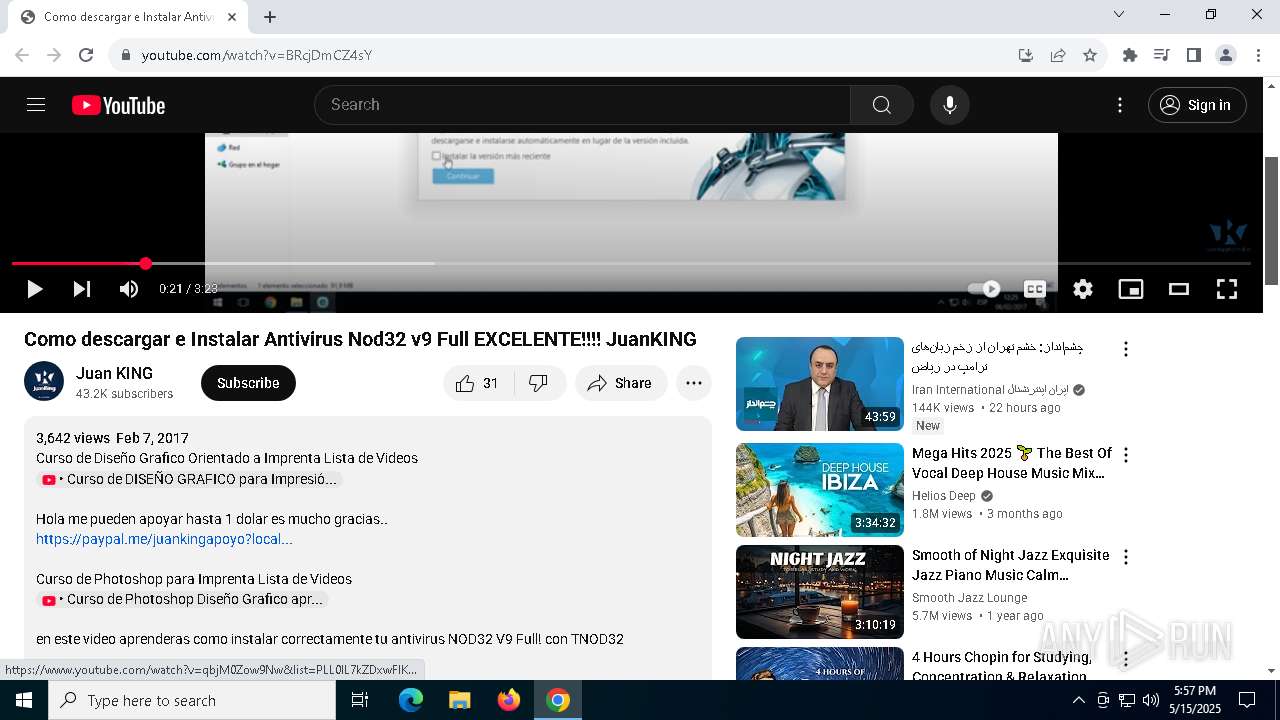Play the Night Jazz video thumbnail
Image resolution: width=1280 pixels, height=720 pixels.
pyautogui.click(x=820, y=592)
